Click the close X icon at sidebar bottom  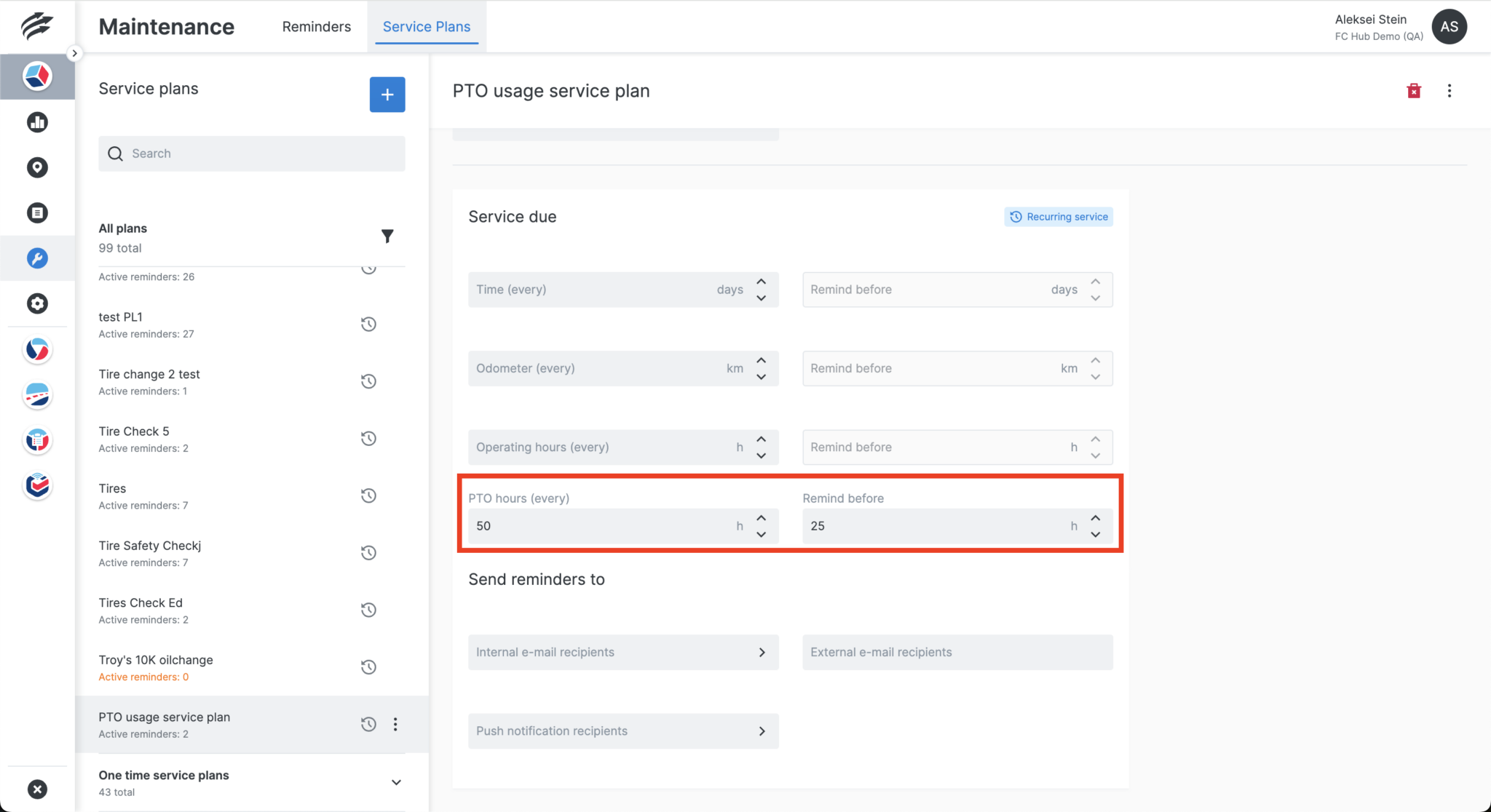tap(37, 789)
